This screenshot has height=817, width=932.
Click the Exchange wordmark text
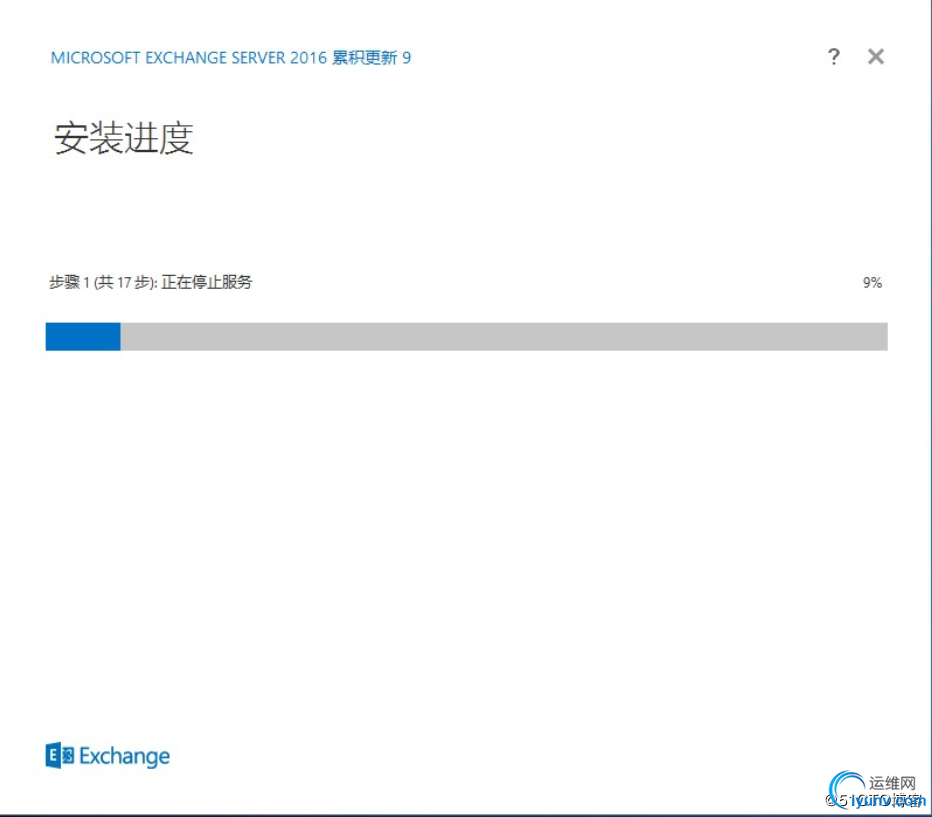click(x=124, y=756)
